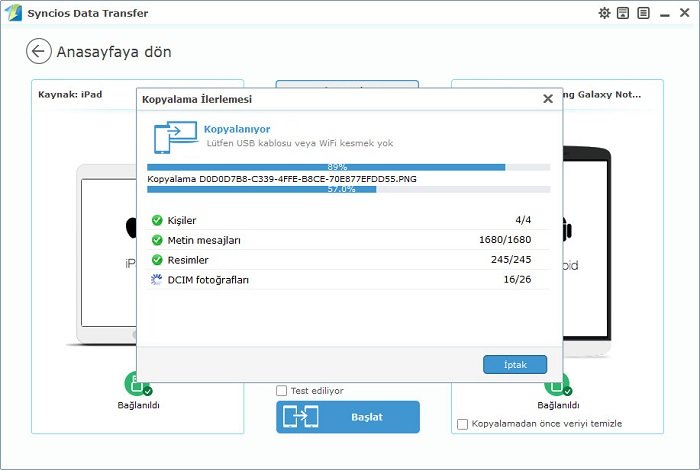The width and height of the screenshot is (700, 470).
Task: Click the Syncios app logo
Action: (13, 12)
